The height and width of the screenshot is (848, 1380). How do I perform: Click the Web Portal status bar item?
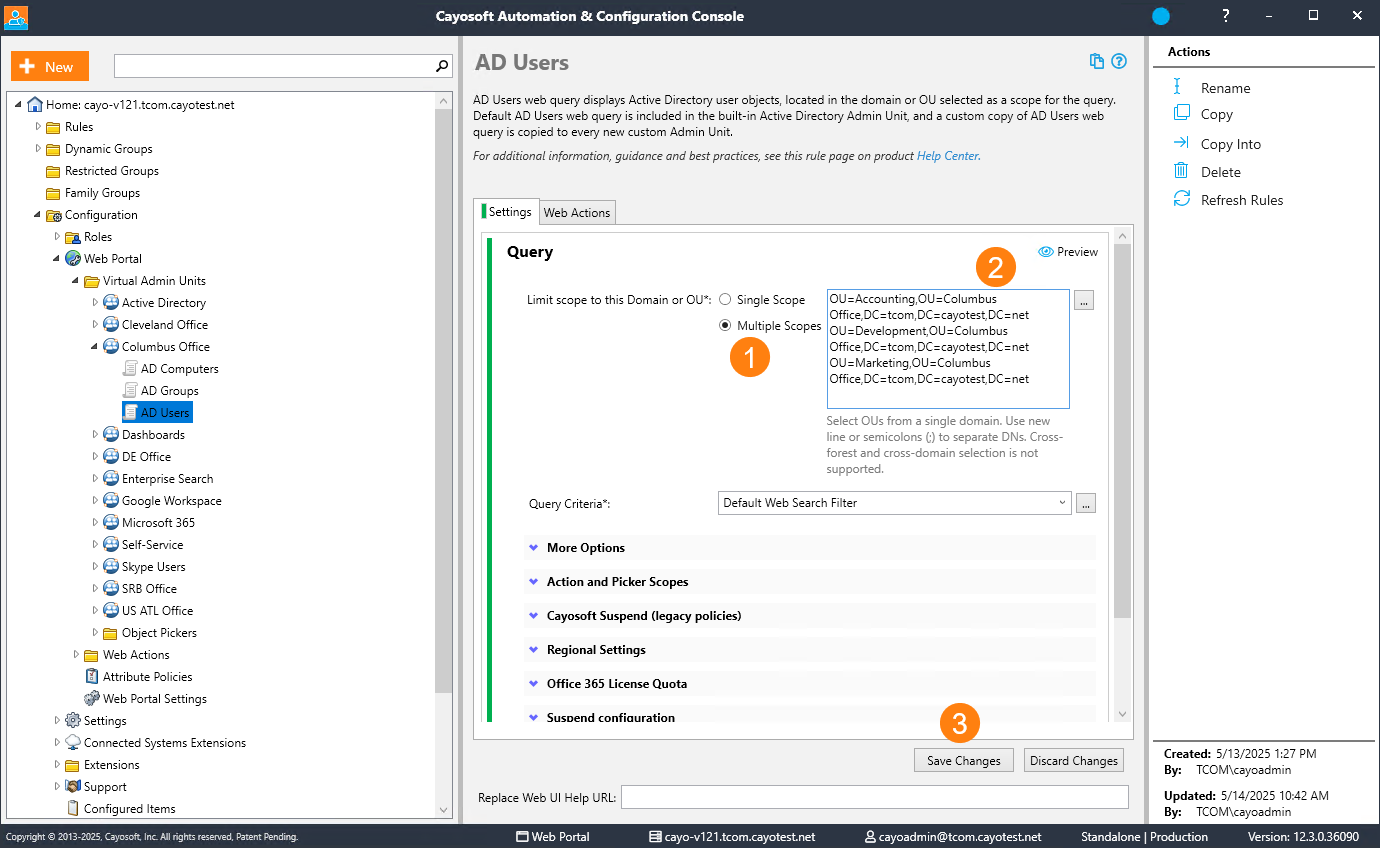point(552,836)
